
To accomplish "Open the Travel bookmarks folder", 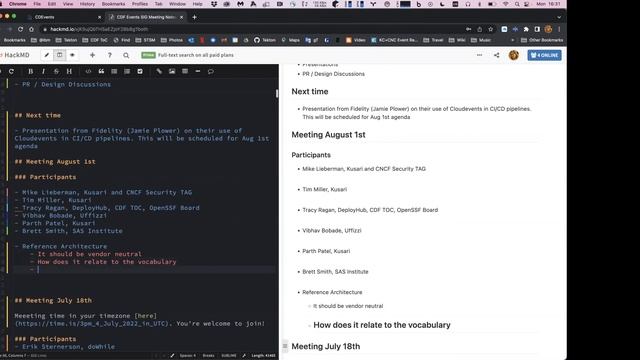I will [x=433, y=40].
